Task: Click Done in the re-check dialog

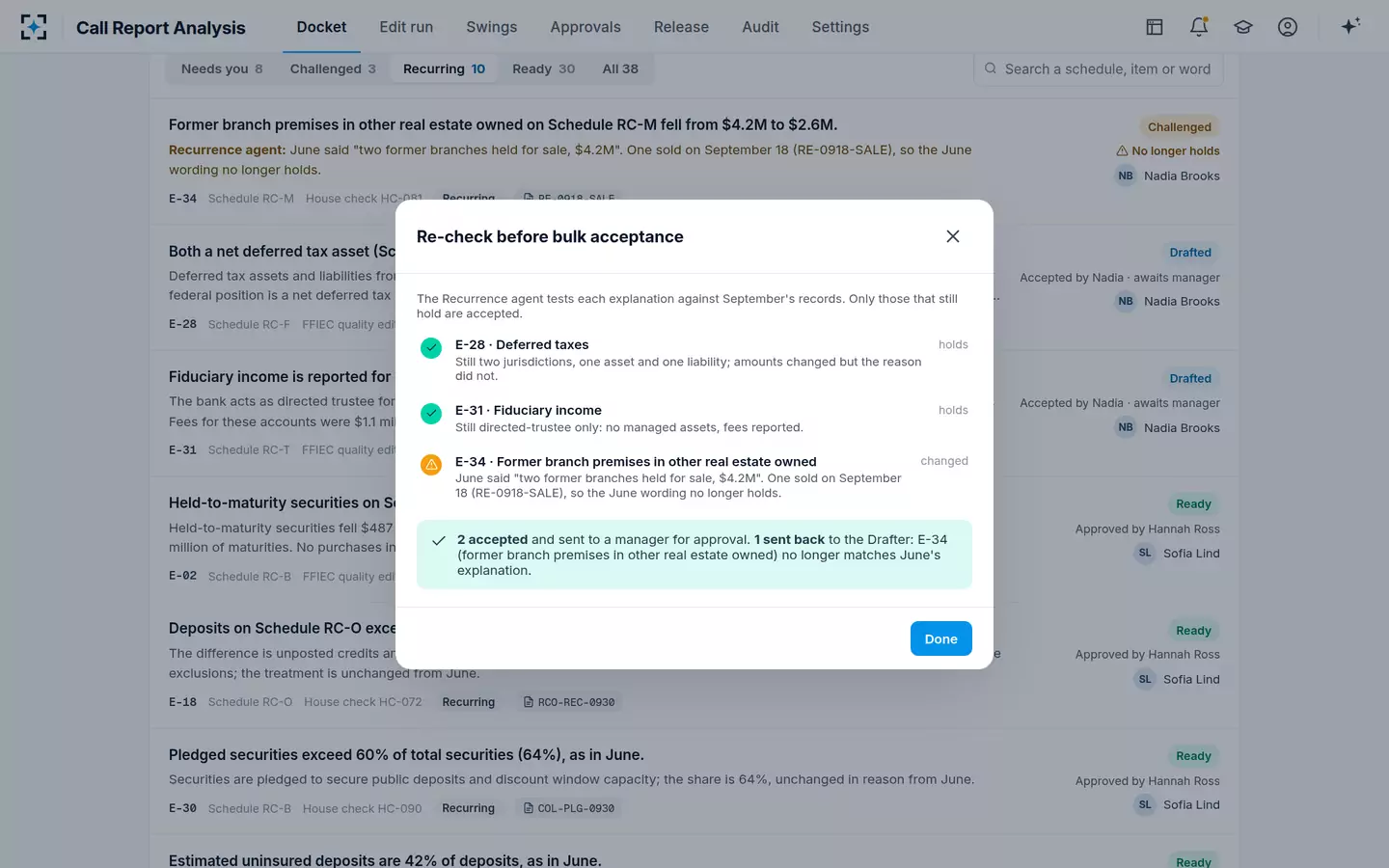Action: pyautogui.click(x=941, y=638)
